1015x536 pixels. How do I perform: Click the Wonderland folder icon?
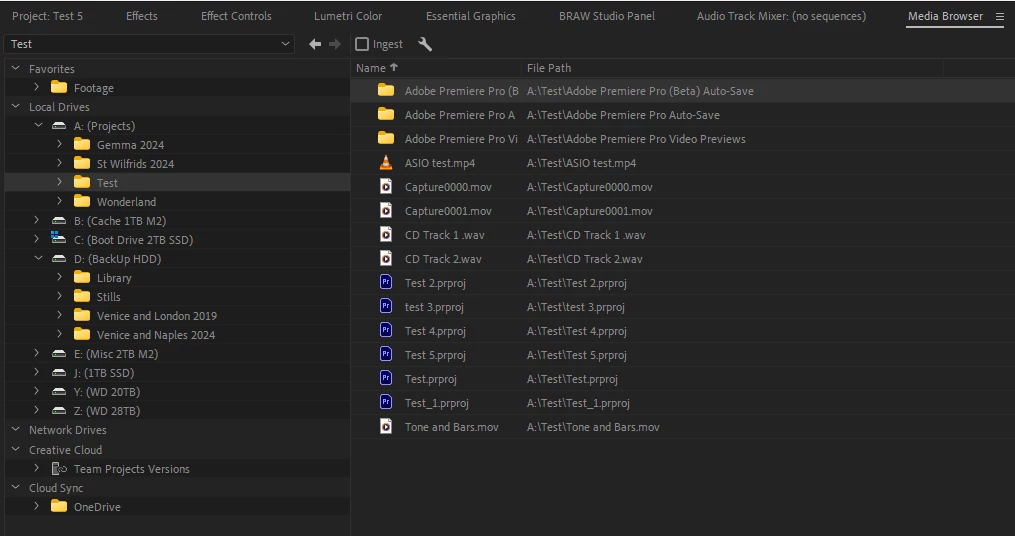(82, 201)
